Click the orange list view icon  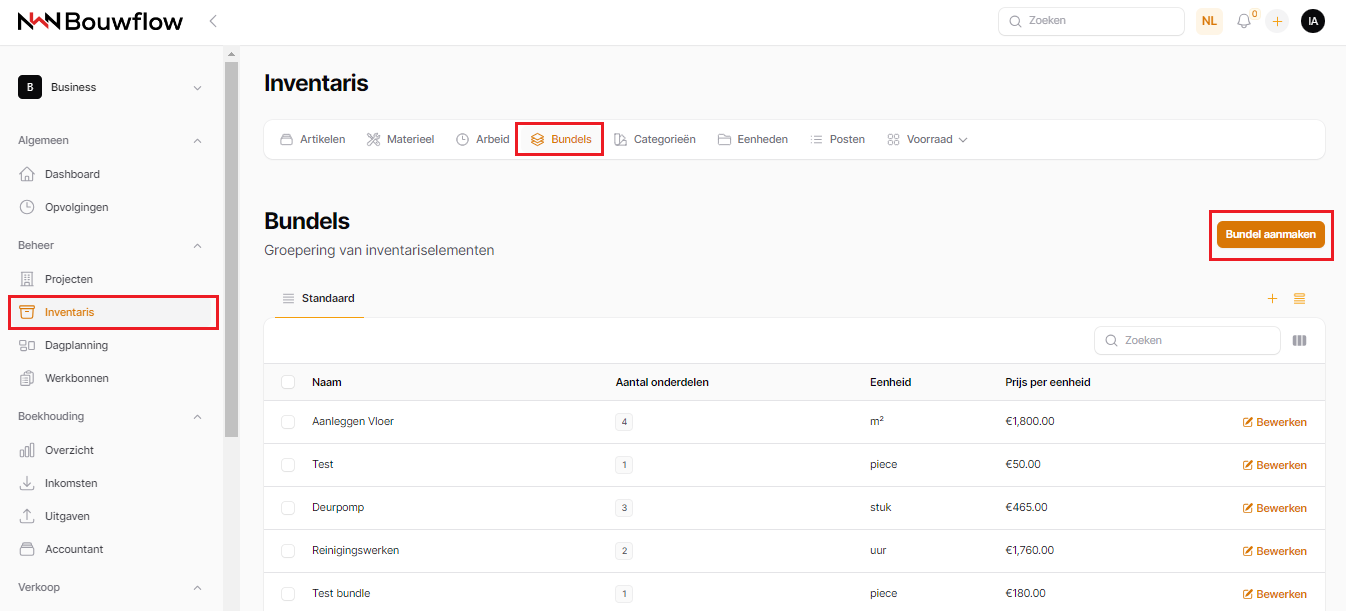pyautogui.click(x=1299, y=299)
